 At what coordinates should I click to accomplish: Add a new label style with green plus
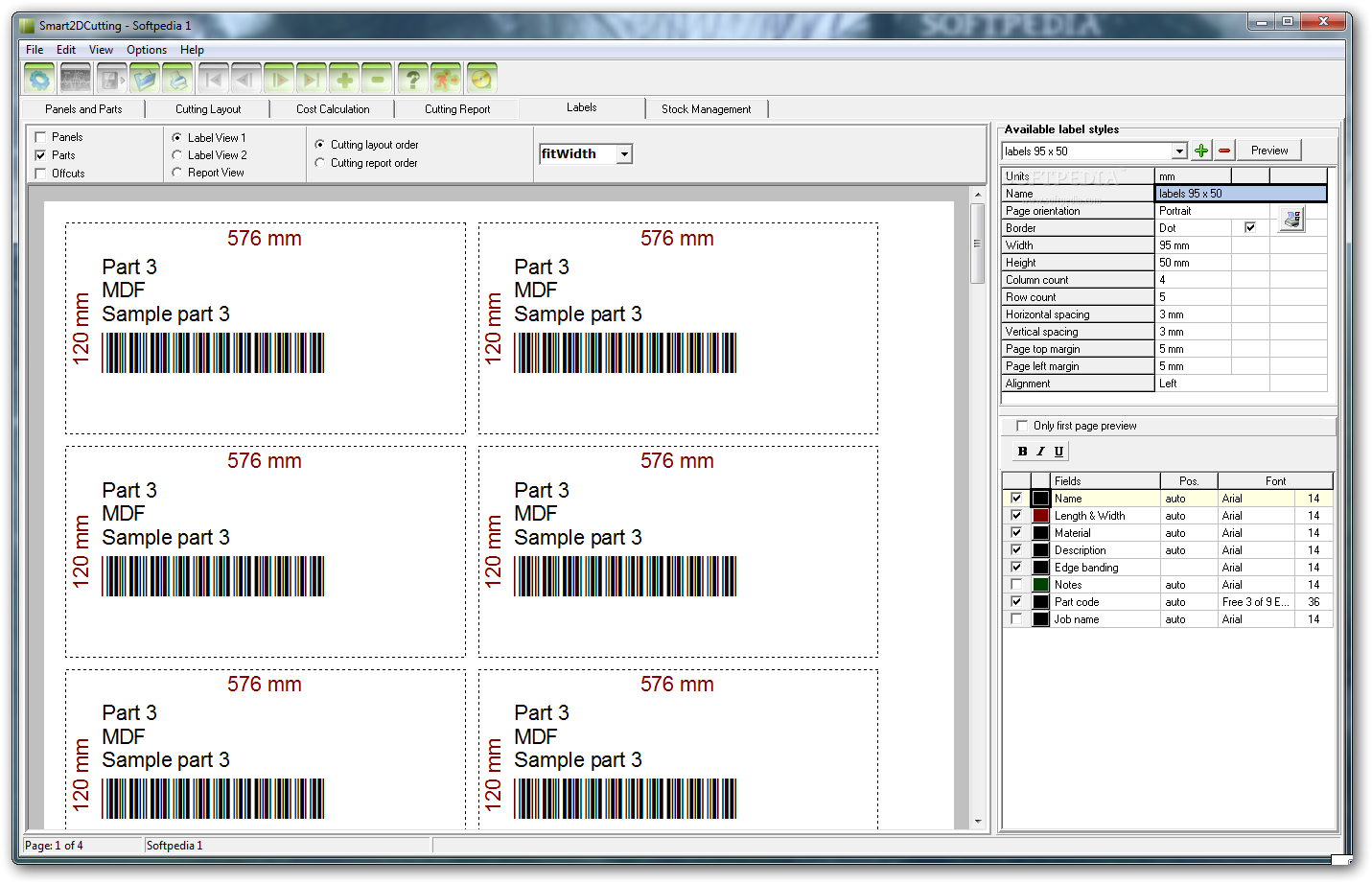tap(1201, 151)
